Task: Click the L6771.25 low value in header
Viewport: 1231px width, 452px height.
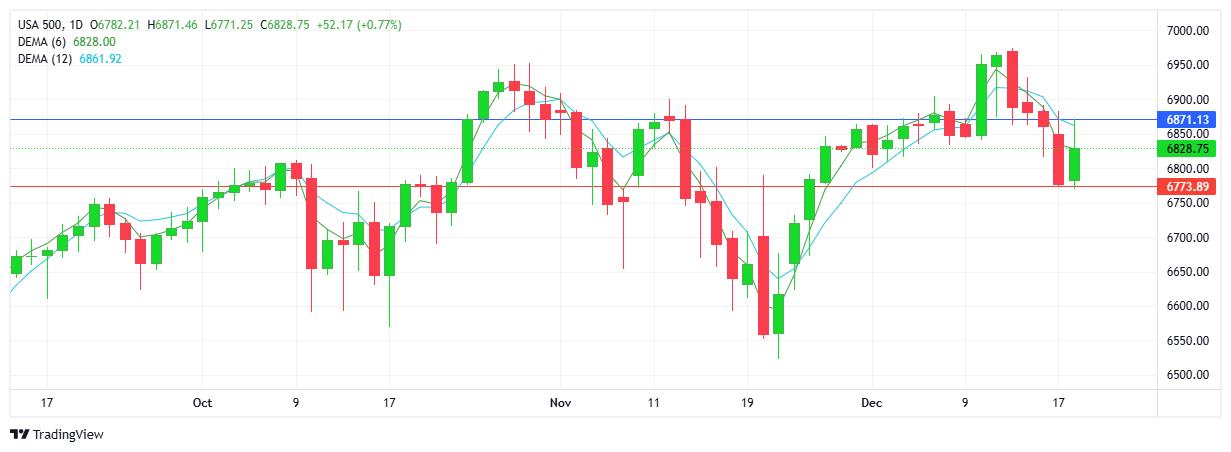Action: click(230, 24)
